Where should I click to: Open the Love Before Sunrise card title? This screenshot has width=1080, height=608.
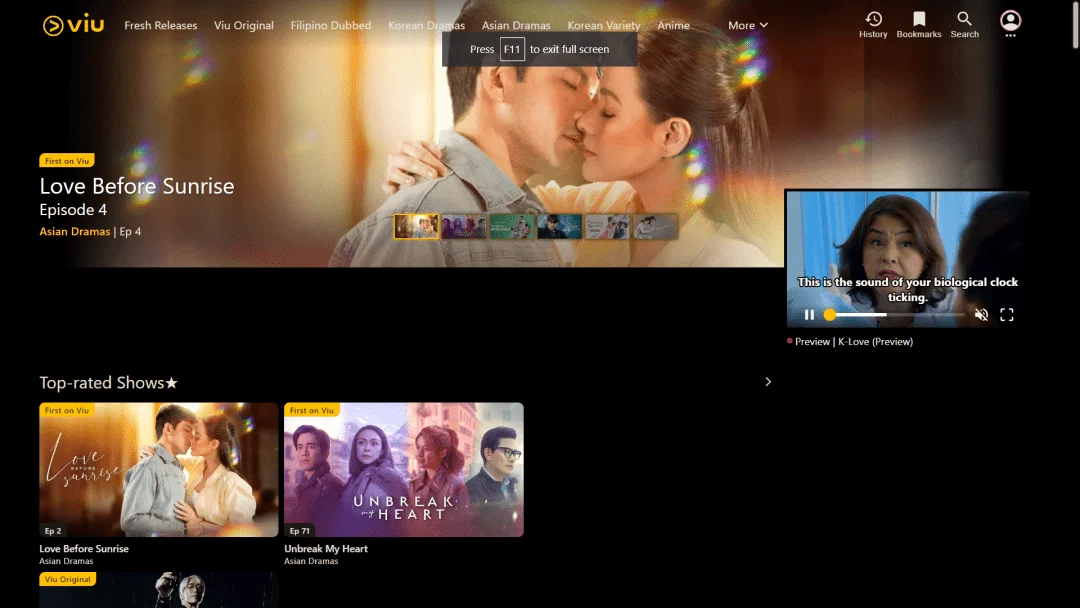pyautogui.click(x=84, y=549)
